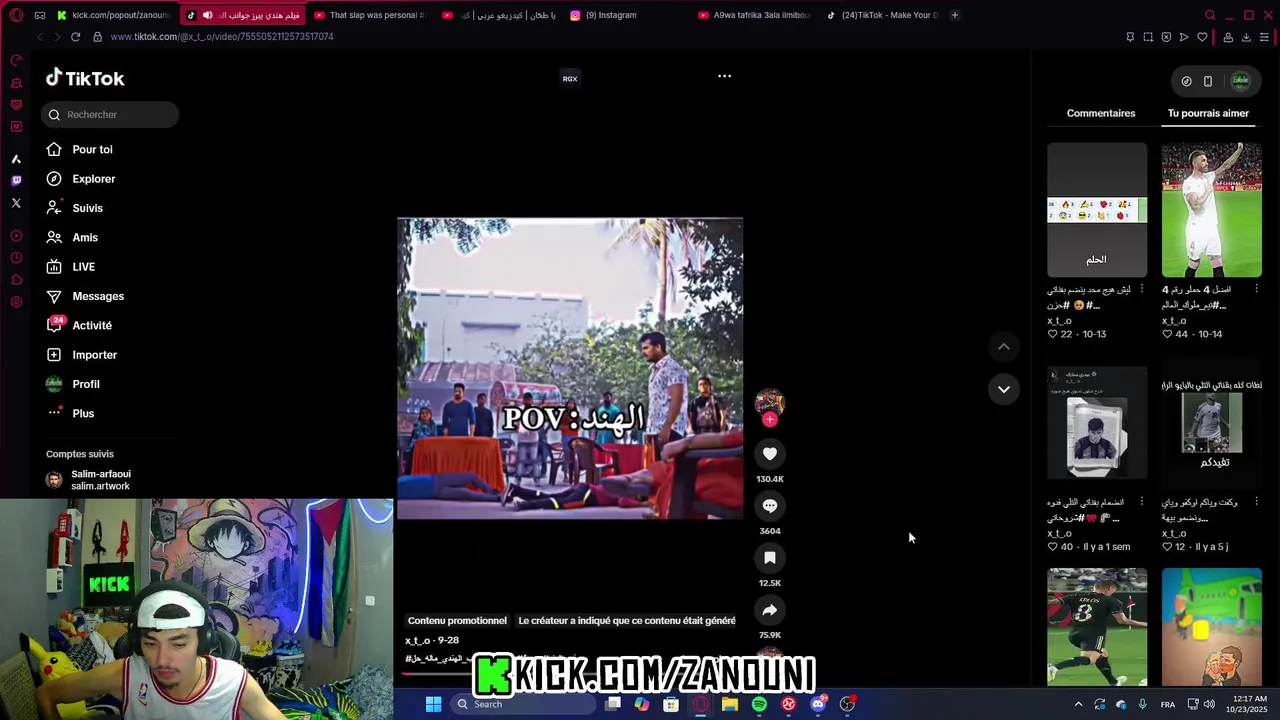The image size is (1280, 720).
Task: Open Pour toi feed
Action: pyautogui.click(x=92, y=150)
